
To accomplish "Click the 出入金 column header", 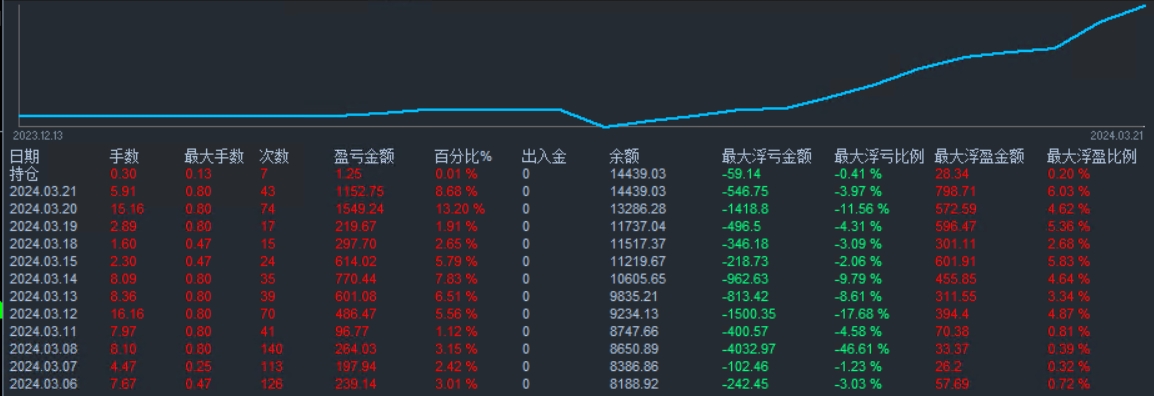I will tap(544, 156).
